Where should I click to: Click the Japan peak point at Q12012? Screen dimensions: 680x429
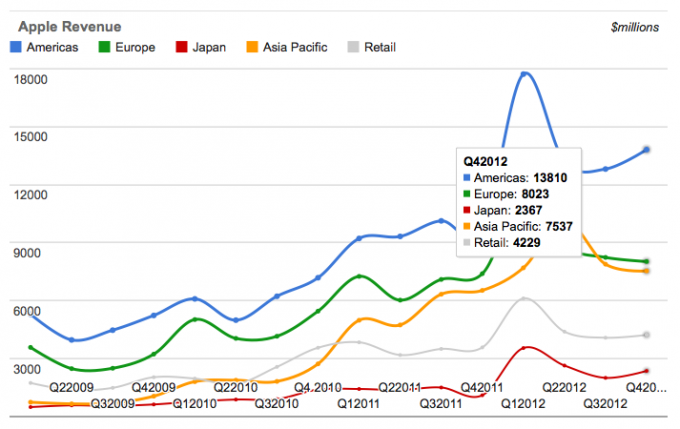click(x=523, y=348)
